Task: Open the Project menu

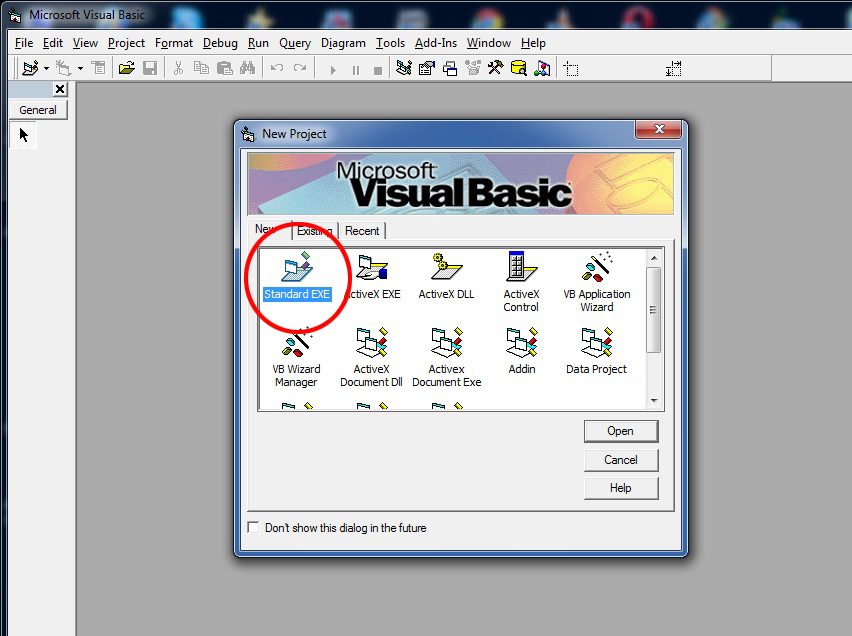Action: click(126, 43)
